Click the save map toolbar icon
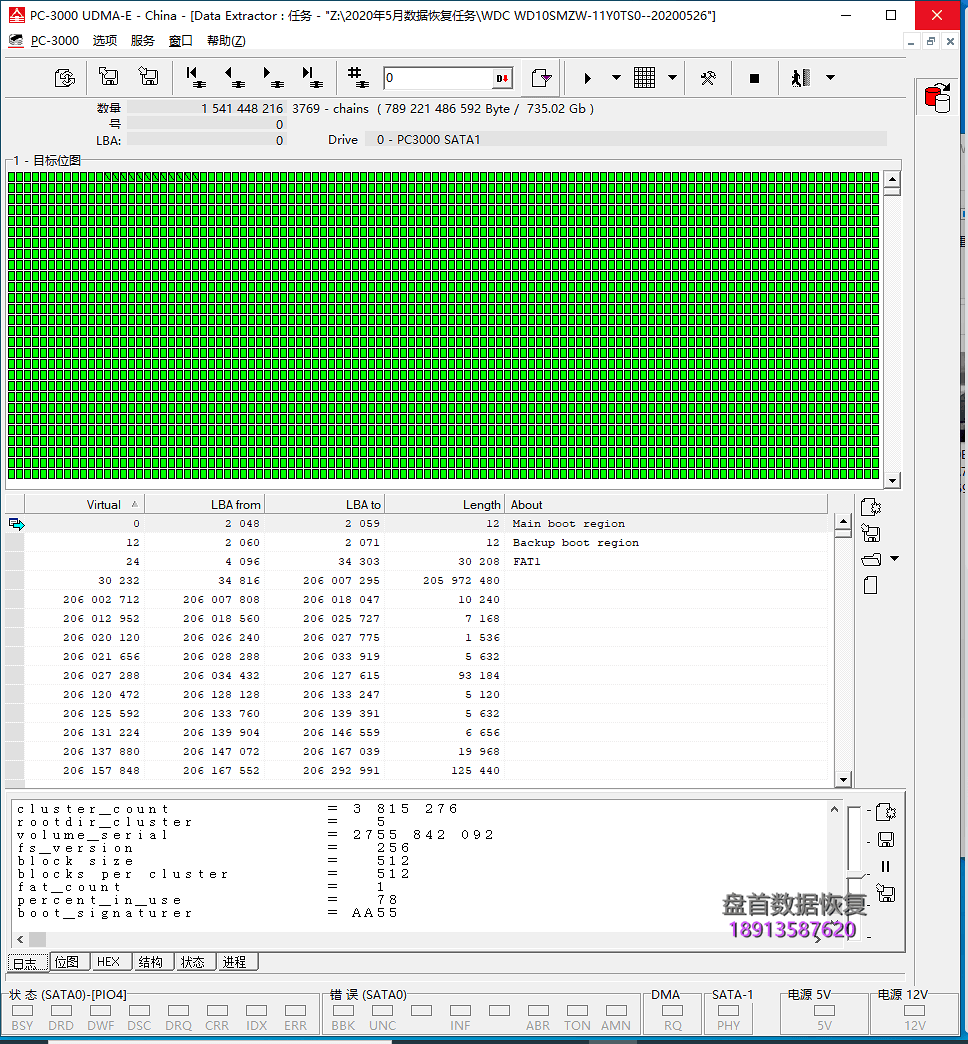The width and height of the screenshot is (968, 1044). pyautogui.click(x=108, y=77)
